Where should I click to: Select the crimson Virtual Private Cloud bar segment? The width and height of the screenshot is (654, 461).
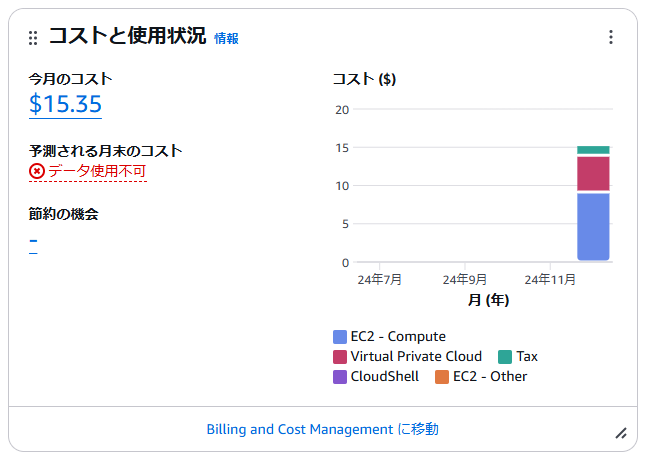pos(593,174)
